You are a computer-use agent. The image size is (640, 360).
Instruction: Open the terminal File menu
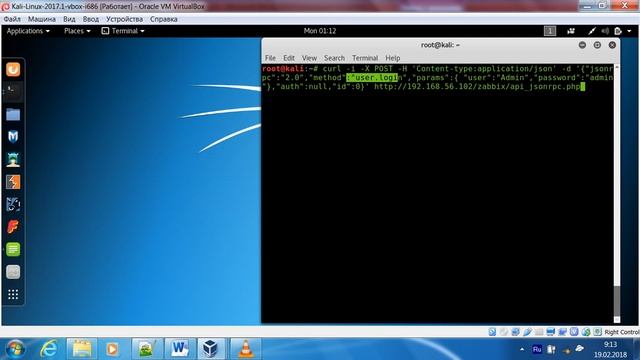click(x=270, y=58)
